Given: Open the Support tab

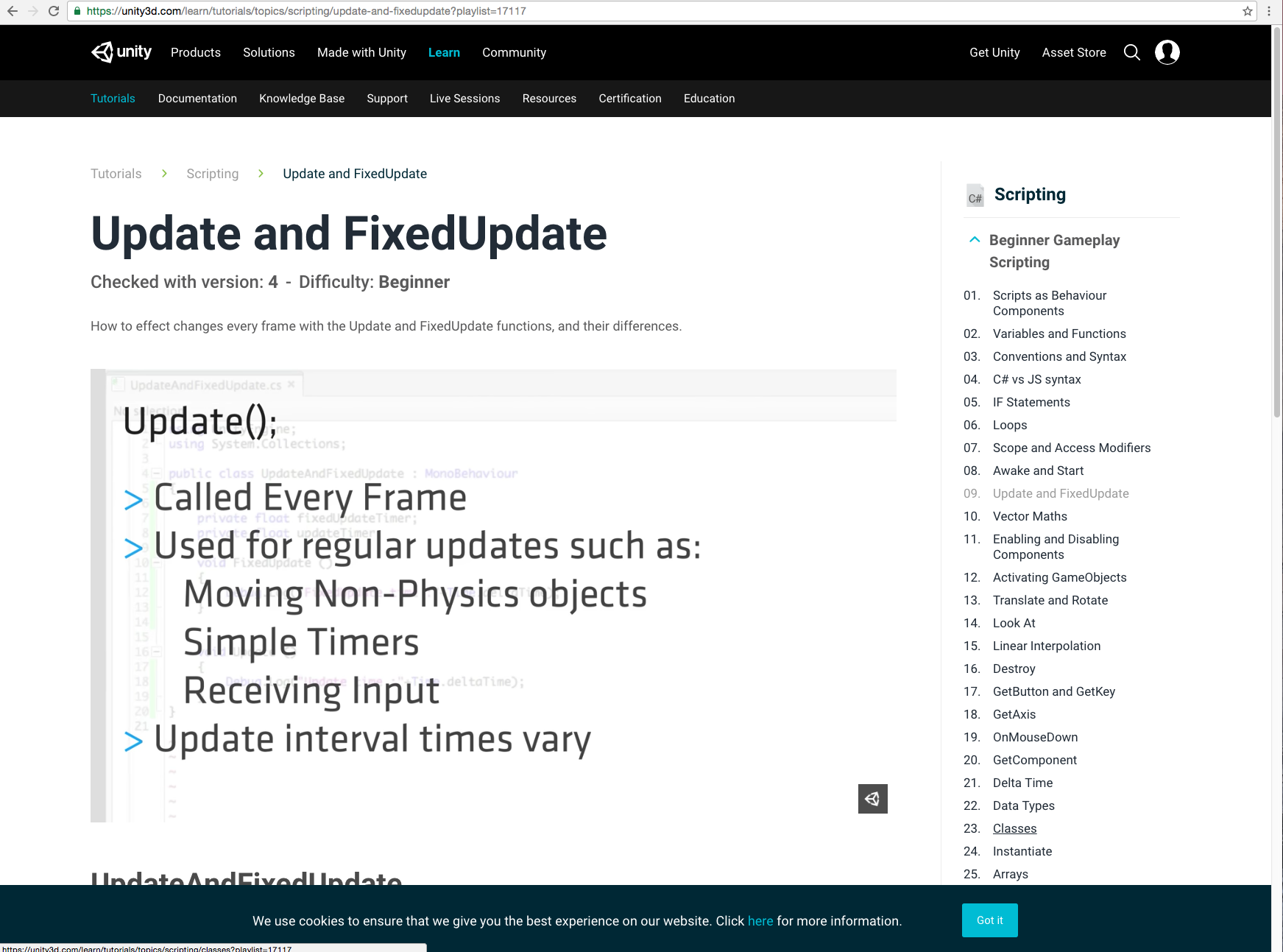Looking at the screenshot, I should click(x=387, y=99).
